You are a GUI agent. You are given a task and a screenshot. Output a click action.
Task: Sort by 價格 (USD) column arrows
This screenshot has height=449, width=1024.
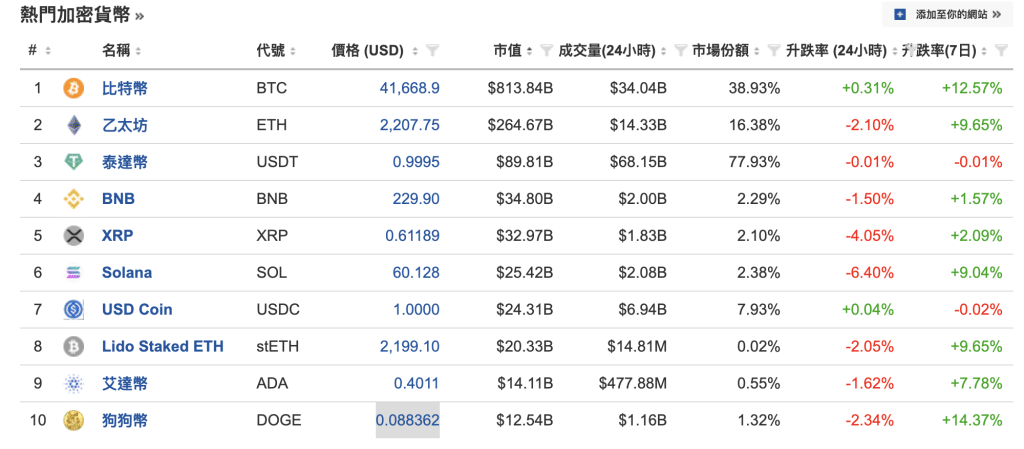415,51
